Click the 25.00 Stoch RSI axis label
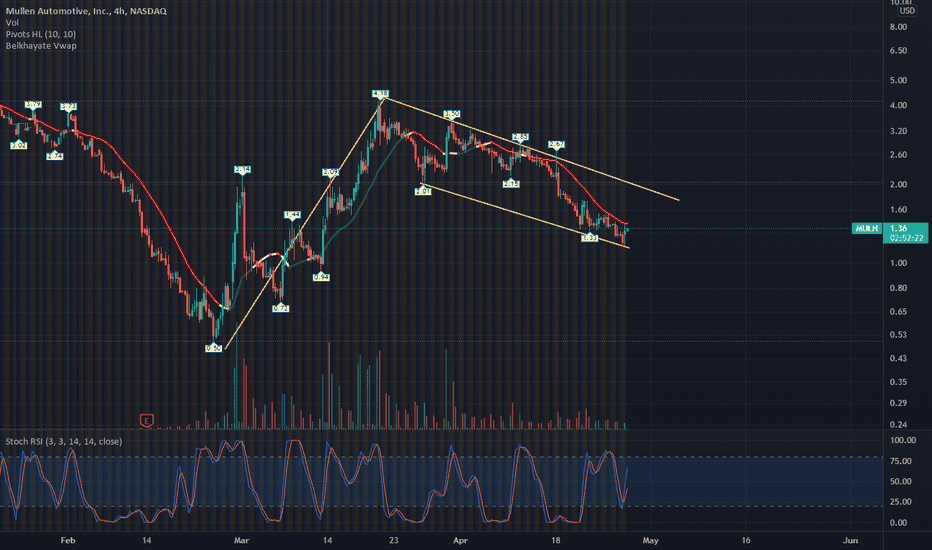 point(900,502)
